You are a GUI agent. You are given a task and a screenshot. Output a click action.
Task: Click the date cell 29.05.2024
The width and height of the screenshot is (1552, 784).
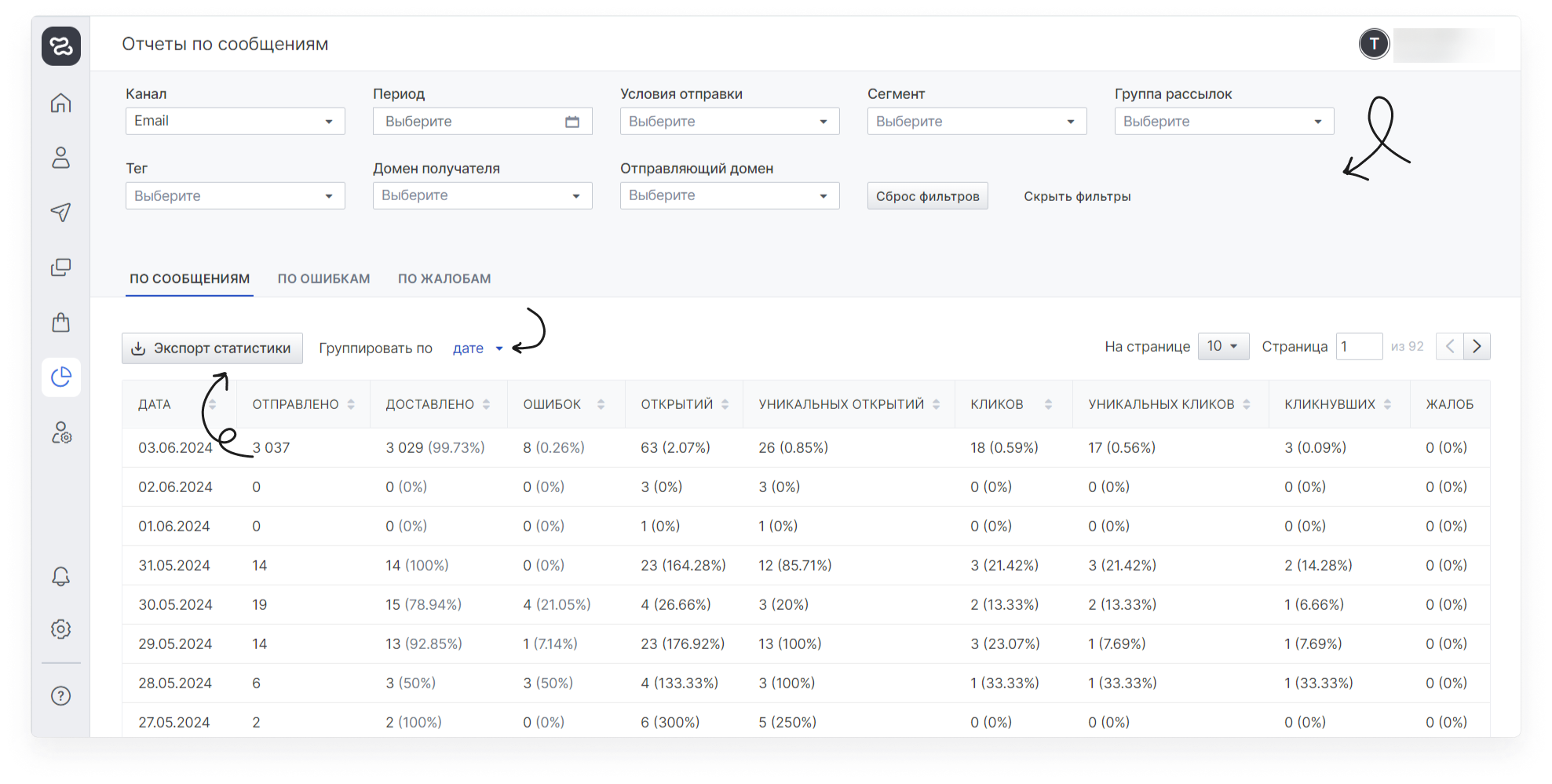[x=175, y=644]
